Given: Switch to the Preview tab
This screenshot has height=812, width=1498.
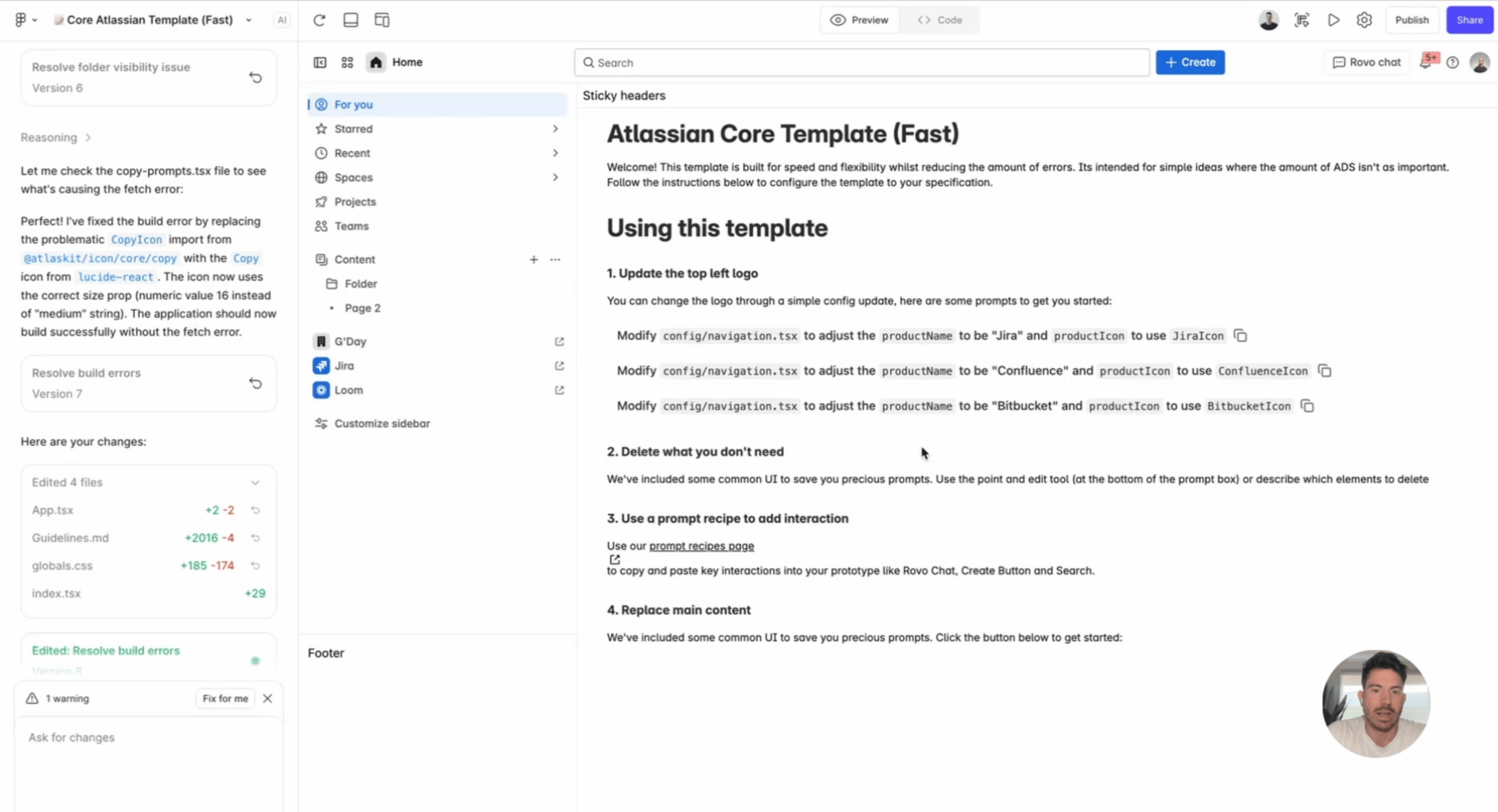Looking at the screenshot, I should [x=860, y=20].
